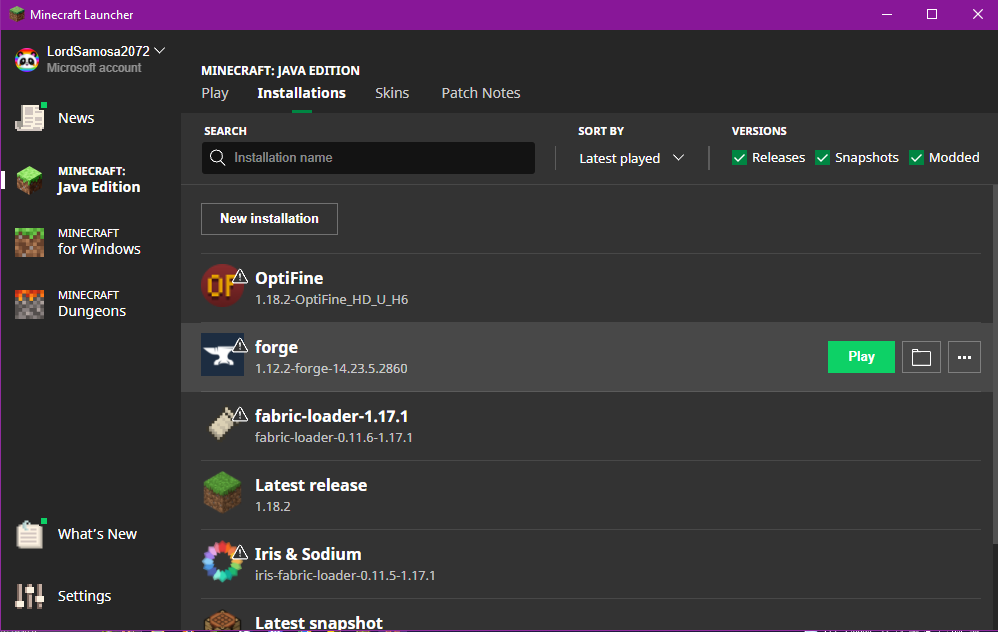Screen dimensions: 998x632
Task: Open the News label in sidebar
Action: [76, 118]
